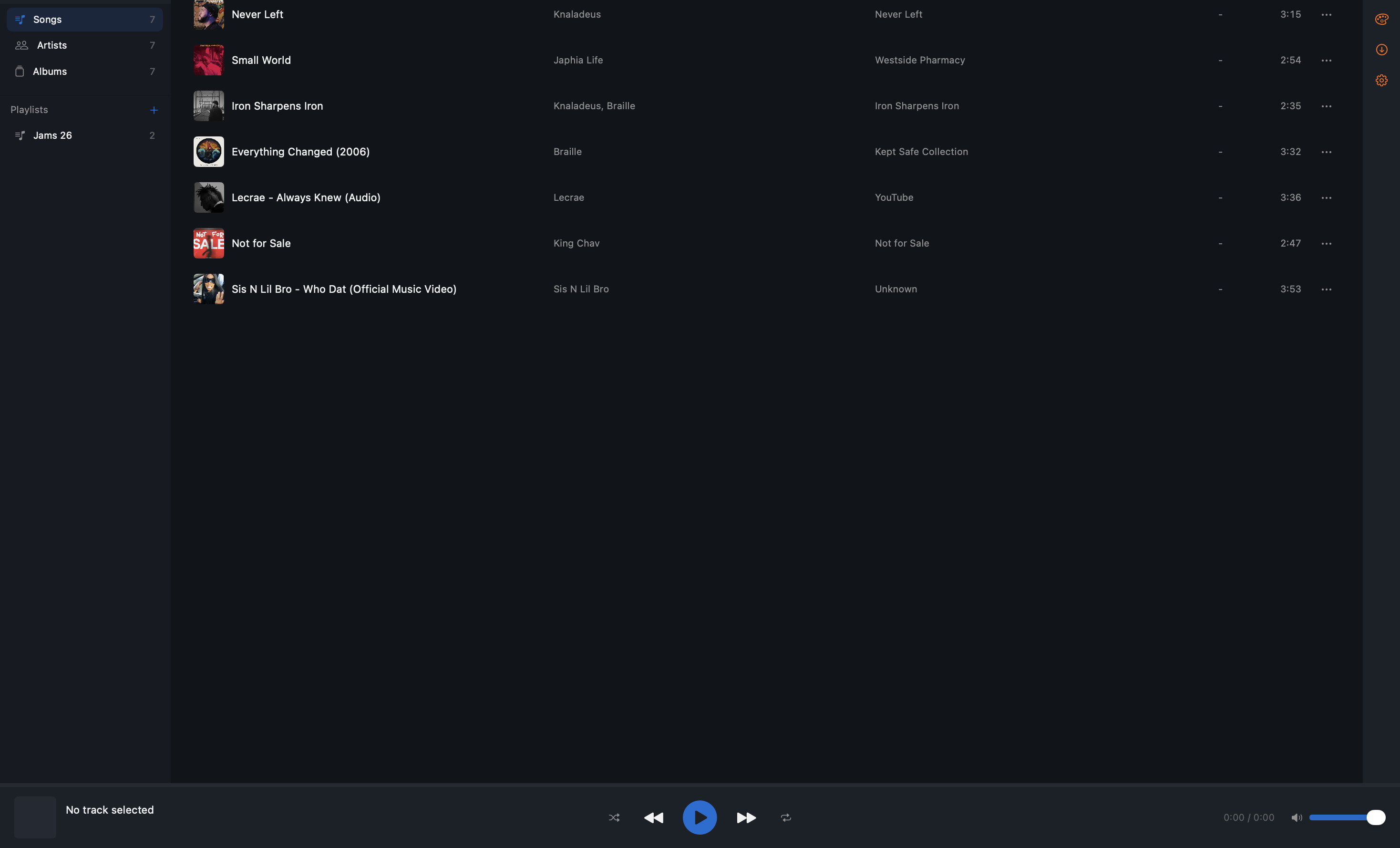Open the Songs library section
The image size is (1400, 848).
(x=47, y=19)
